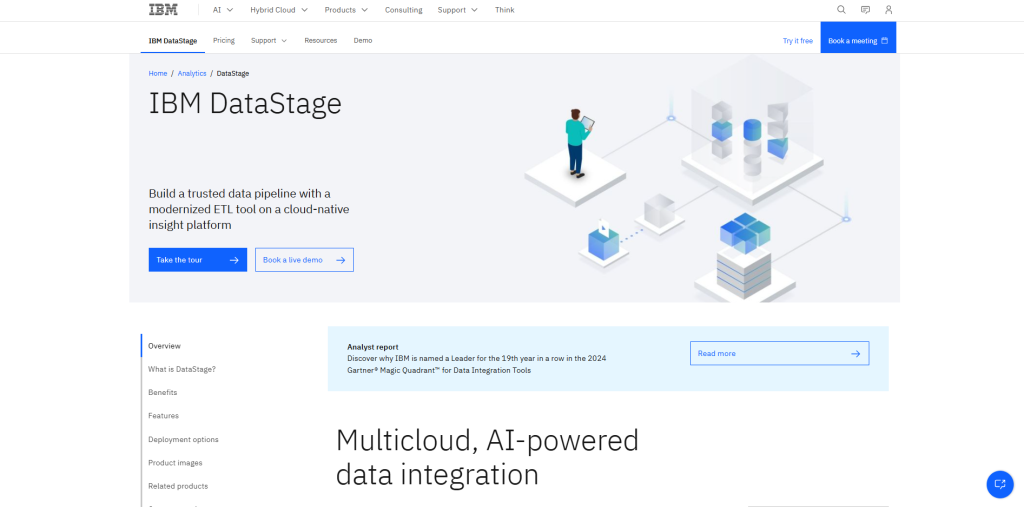Open the chat icon in top header
This screenshot has height=507, width=1024.
(x=865, y=10)
